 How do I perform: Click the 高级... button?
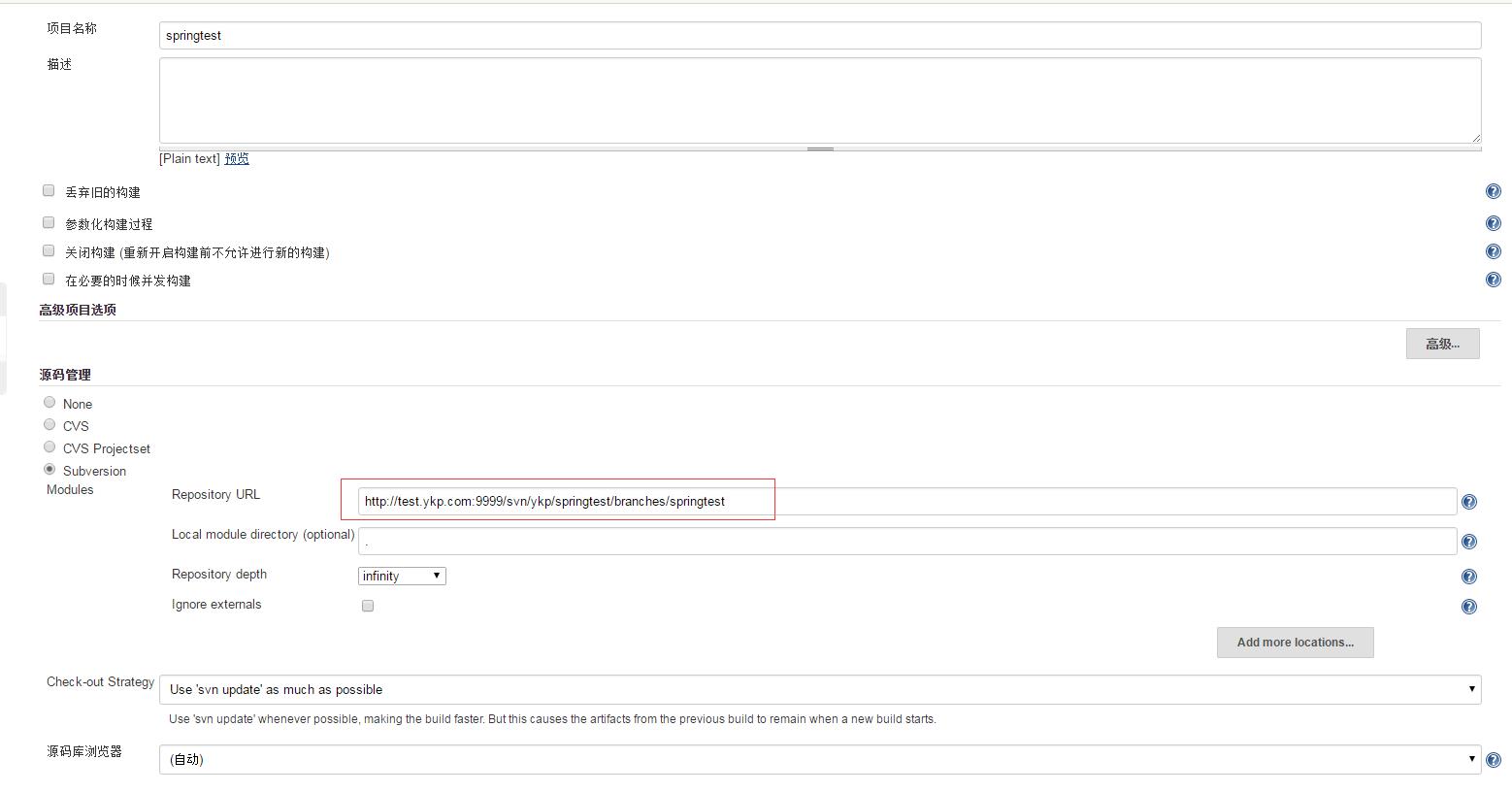click(1442, 344)
